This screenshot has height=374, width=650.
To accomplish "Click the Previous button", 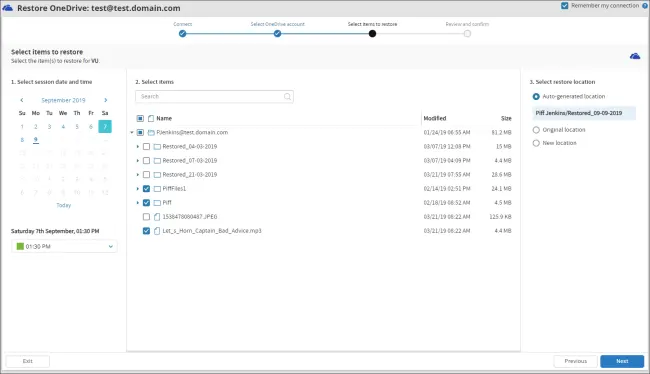I will tap(575, 362).
